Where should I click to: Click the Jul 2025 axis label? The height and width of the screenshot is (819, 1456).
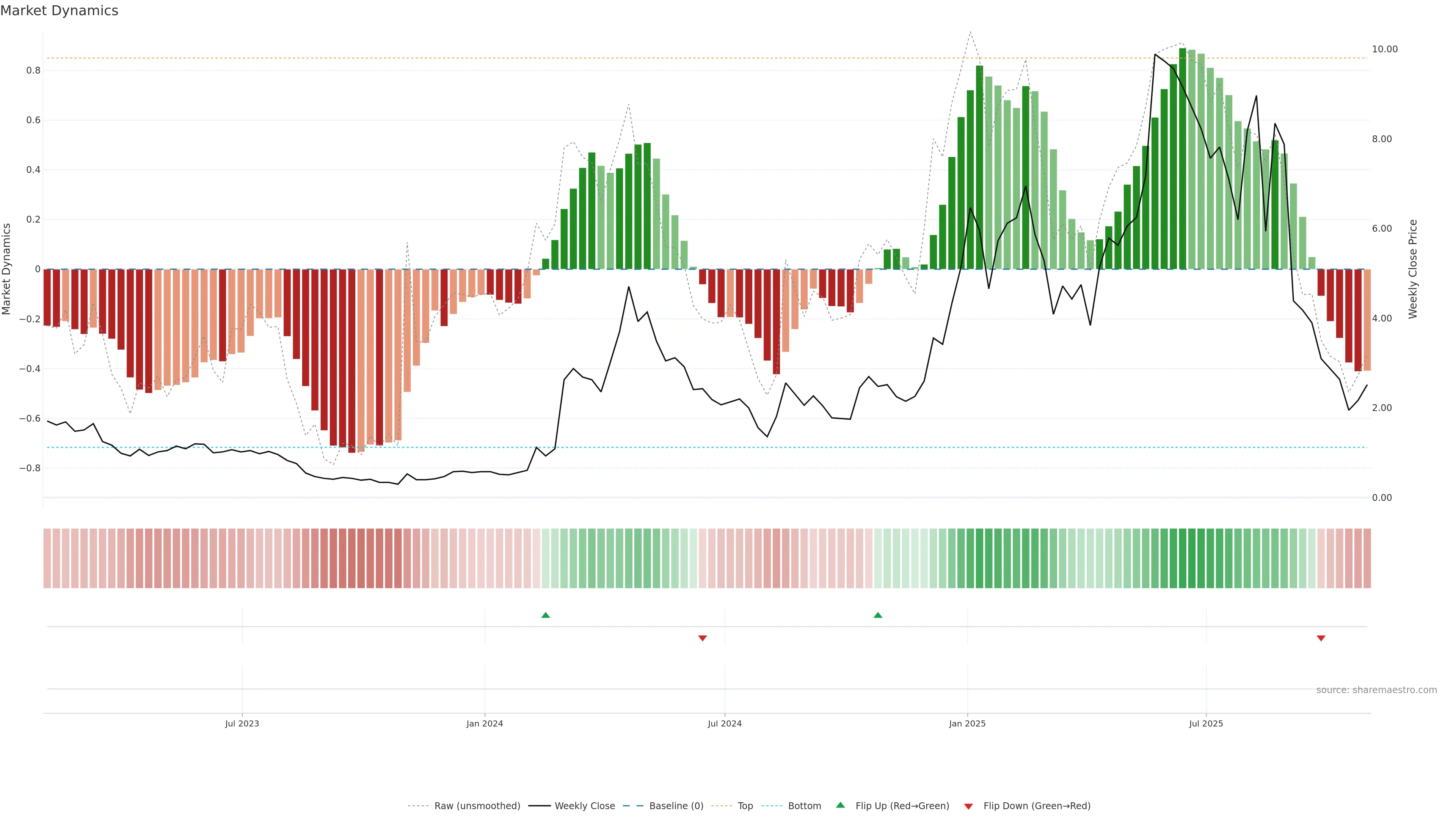click(1206, 723)
